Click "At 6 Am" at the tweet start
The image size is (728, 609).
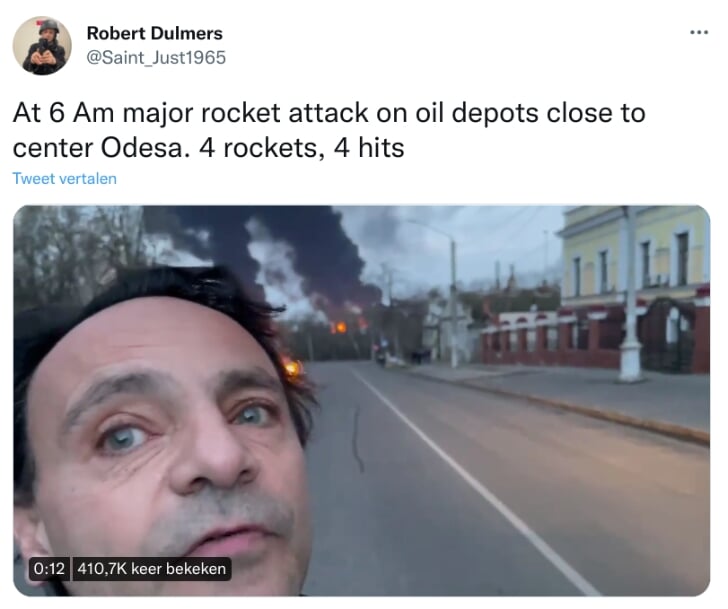[x=63, y=113]
